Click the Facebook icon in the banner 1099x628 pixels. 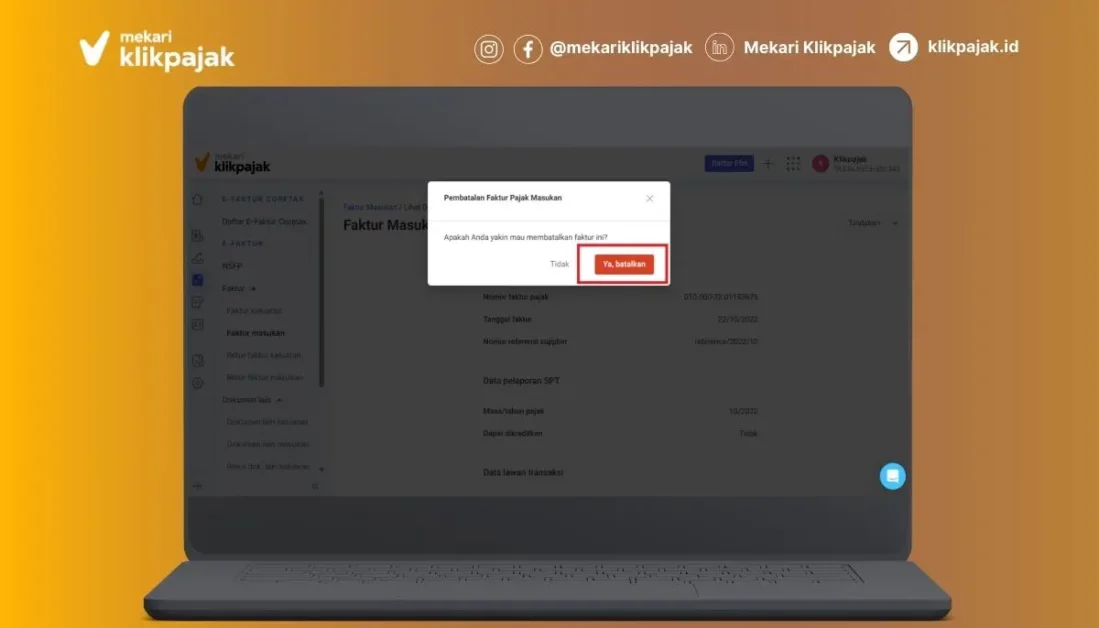528,49
